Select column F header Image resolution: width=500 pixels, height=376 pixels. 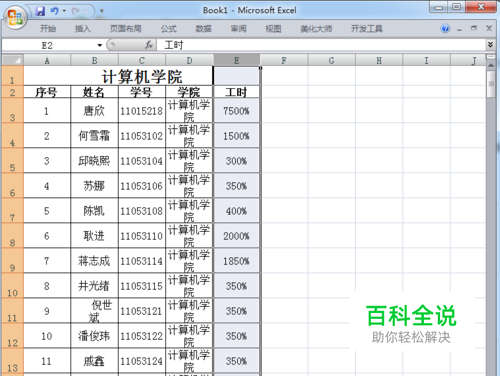pyautogui.click(x=284, y=60)
